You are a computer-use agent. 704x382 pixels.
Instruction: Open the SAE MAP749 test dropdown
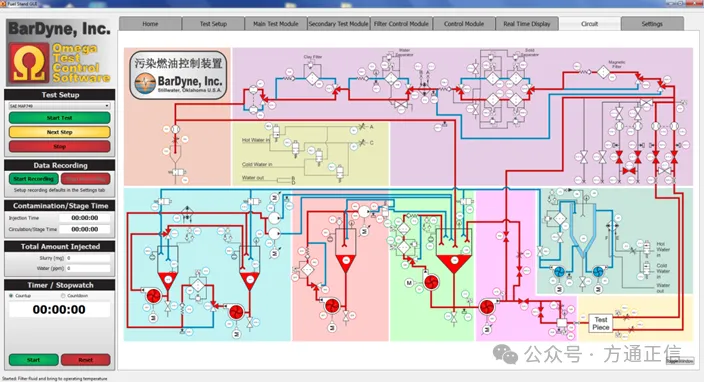[59, 106]
